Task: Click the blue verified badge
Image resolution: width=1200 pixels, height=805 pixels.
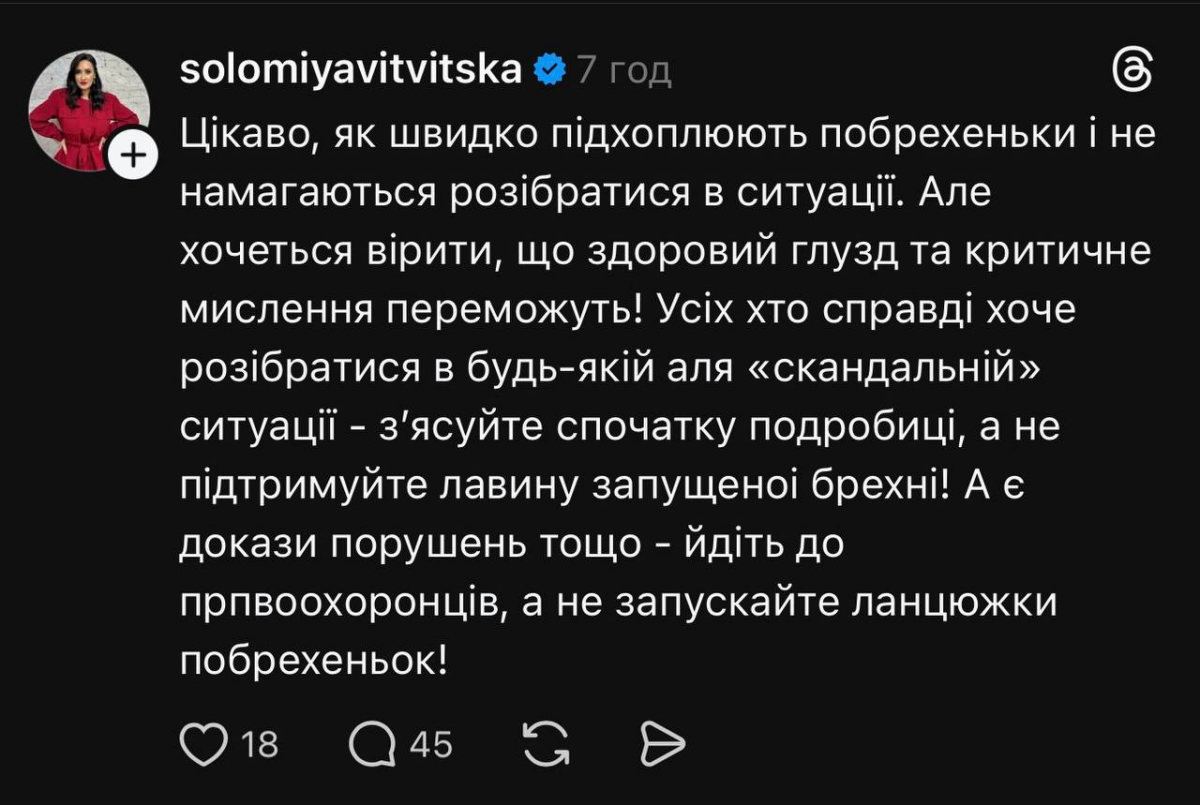Action: coord(549,71)
